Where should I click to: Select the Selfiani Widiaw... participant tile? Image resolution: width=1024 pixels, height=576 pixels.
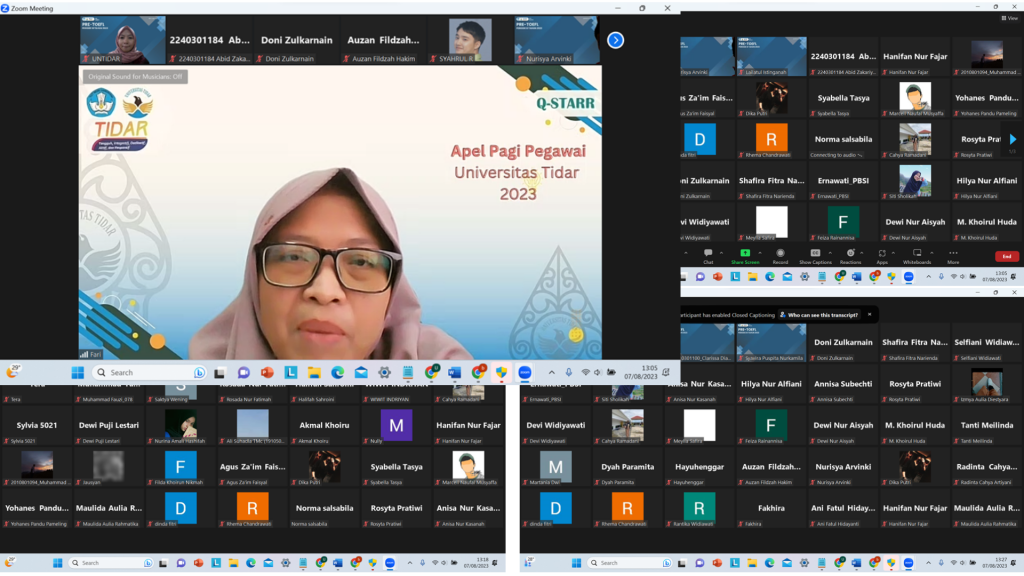click(x=987, y=343)
